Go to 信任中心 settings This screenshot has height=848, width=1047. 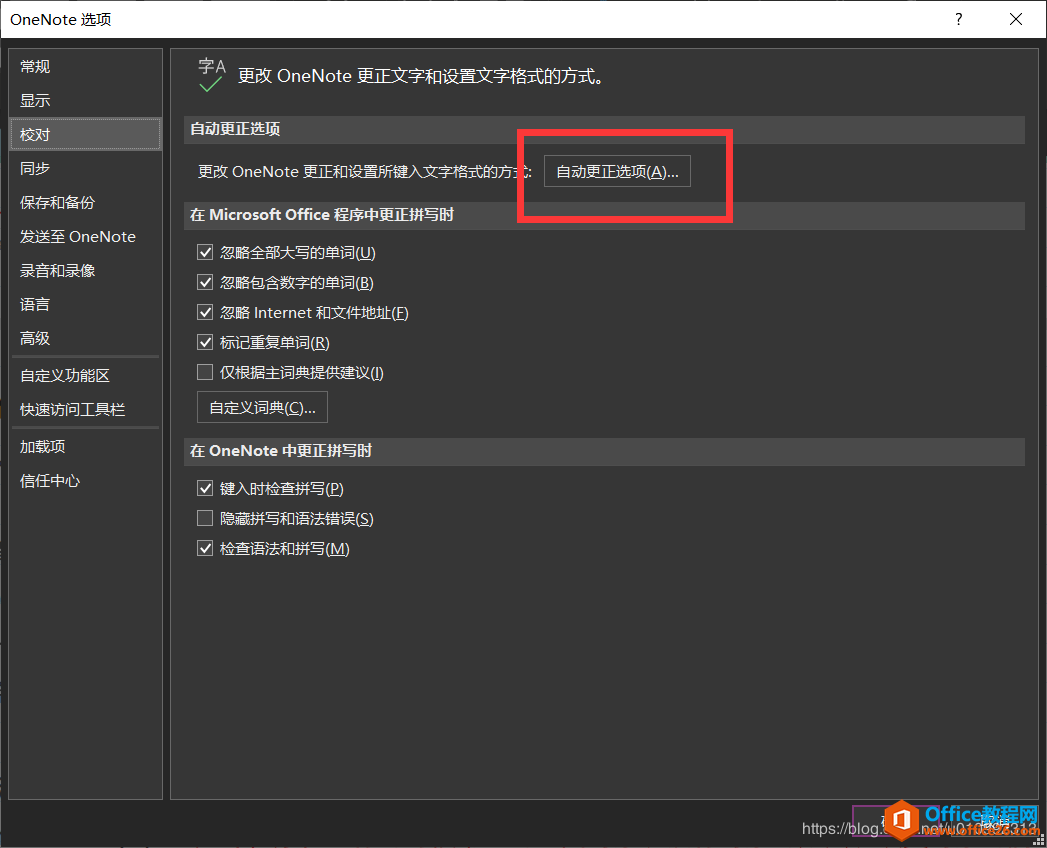point(85,481)
